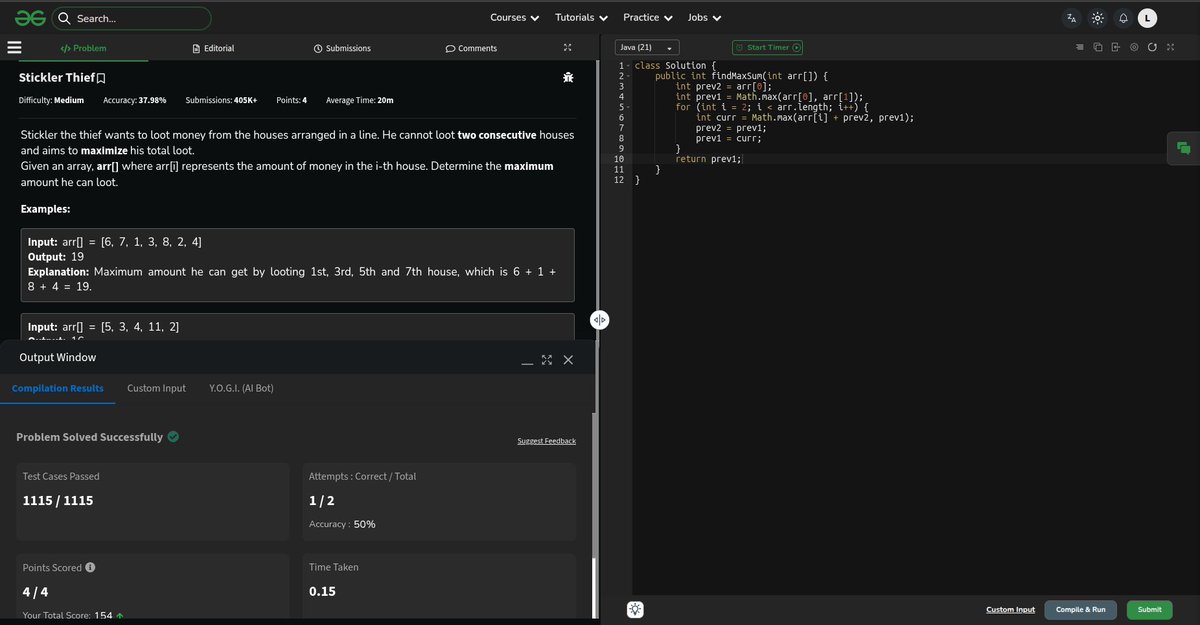The image size is (1200, 625).
Task: Switch to the Problem tab
Action: pos(83,48)
